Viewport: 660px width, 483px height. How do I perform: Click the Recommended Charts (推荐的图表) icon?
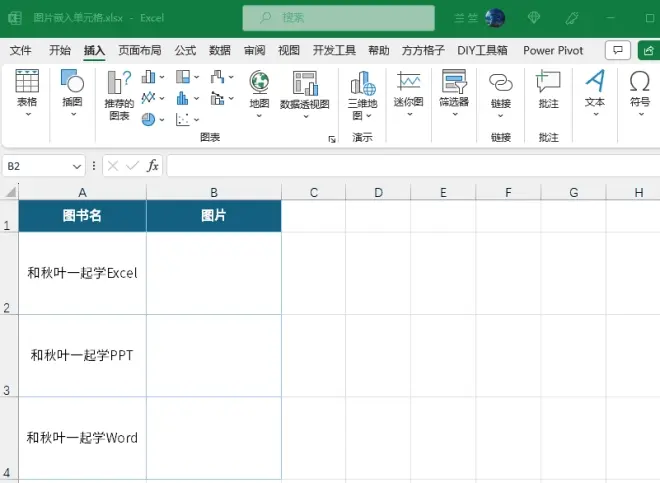coord(120,83)
